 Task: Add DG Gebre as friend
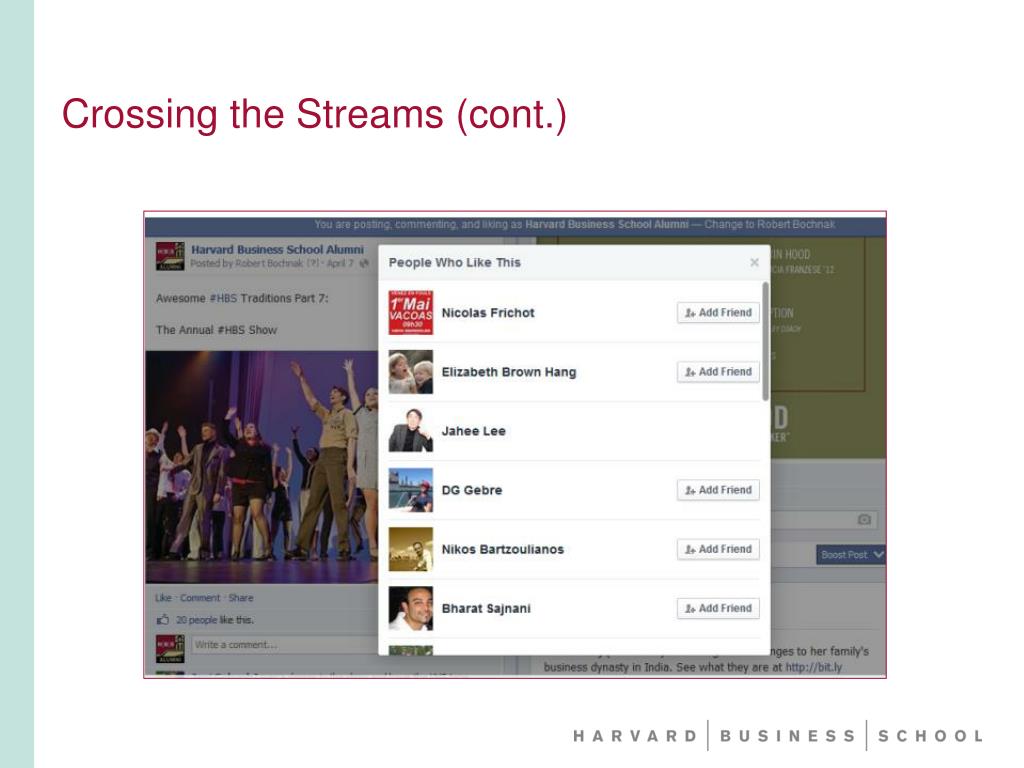718,490
